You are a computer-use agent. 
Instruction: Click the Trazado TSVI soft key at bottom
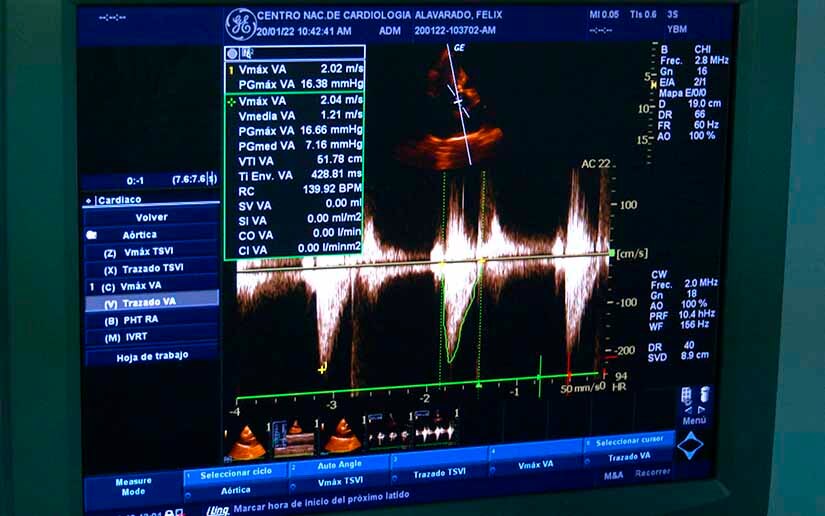[x=439, y=473]
